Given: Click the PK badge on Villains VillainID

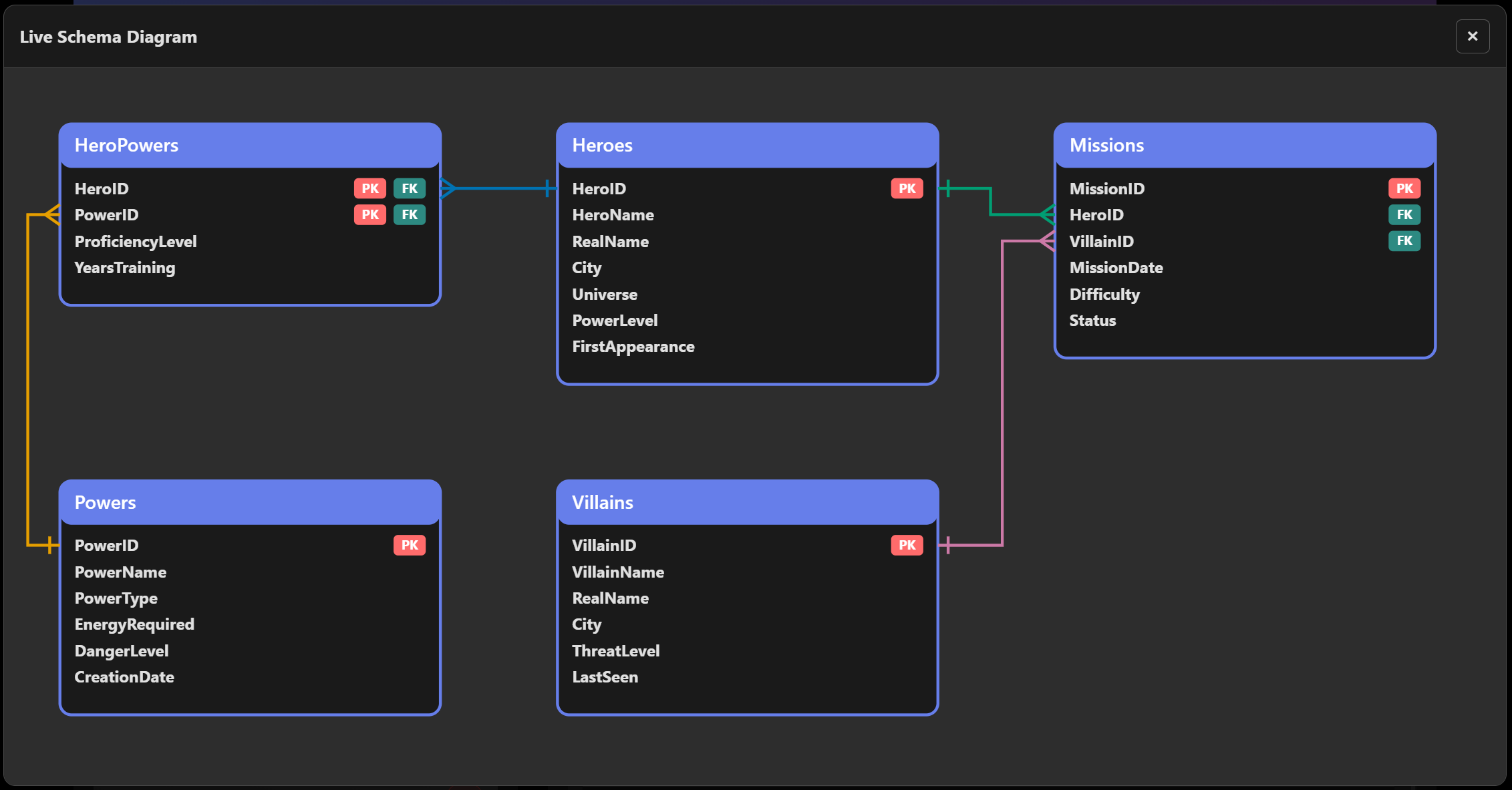Looking at the screenshot, I should [907, 545].
